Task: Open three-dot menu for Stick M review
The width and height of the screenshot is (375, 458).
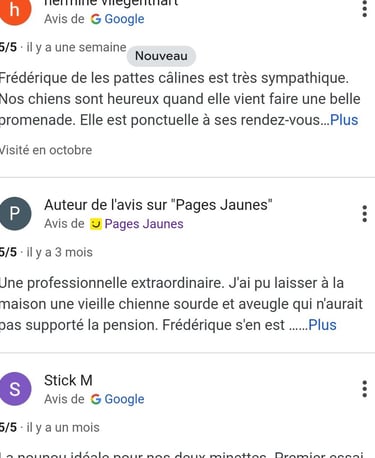Action: click(x=365, y=389)
